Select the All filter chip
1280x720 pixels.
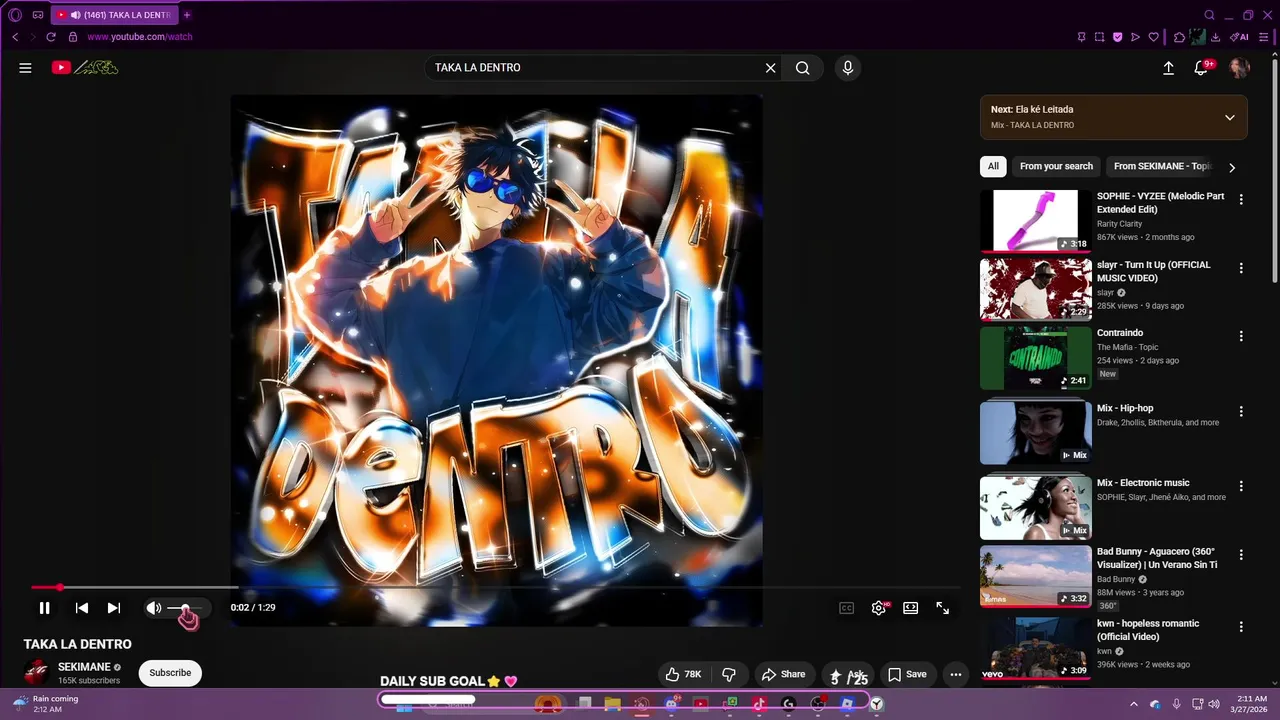(993, 166)
